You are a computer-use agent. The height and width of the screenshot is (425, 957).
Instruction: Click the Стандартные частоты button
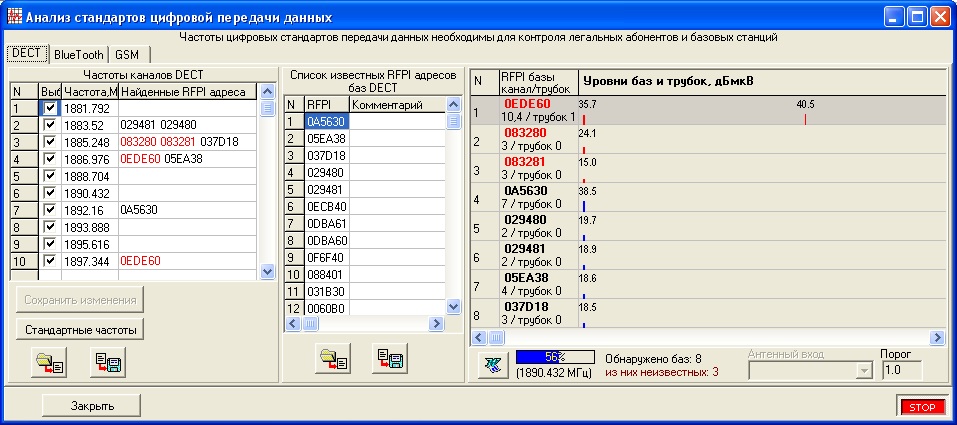[x=80, y=328]
